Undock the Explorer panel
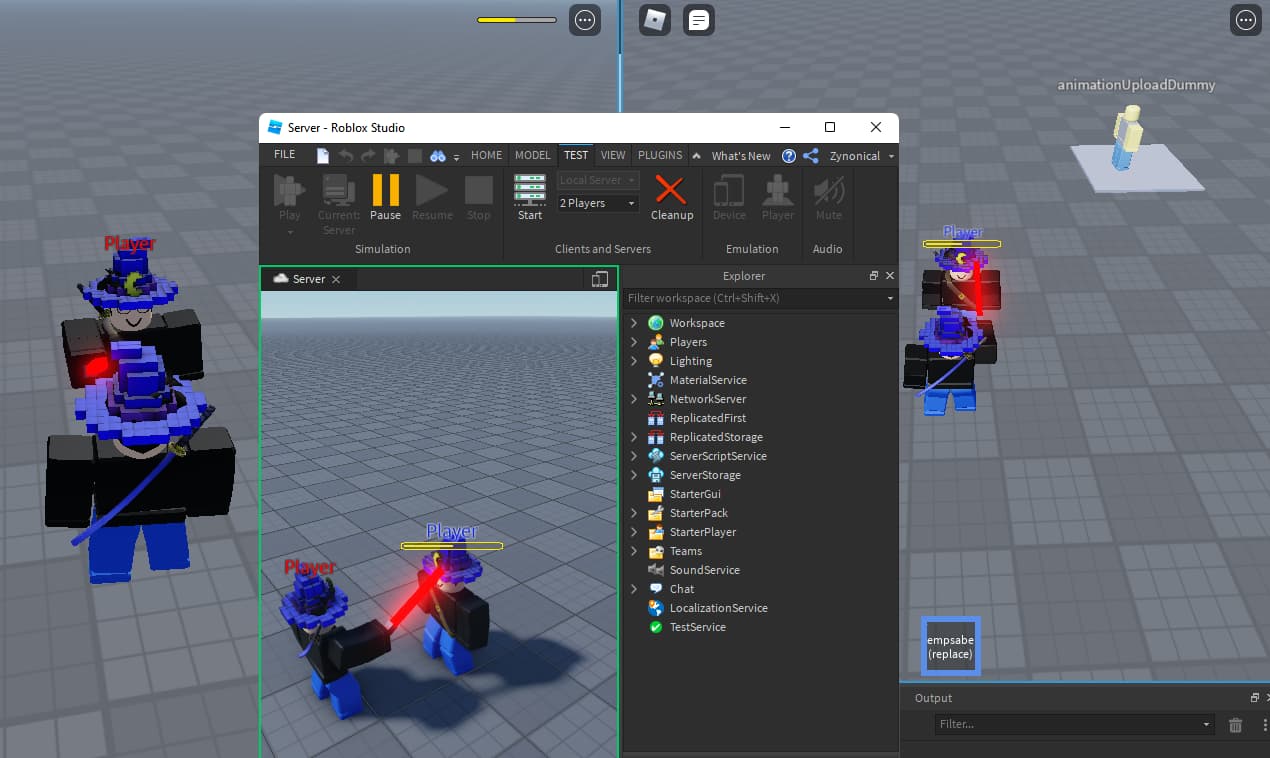Screen dimensions: 1270x758 tap(874, 276)
